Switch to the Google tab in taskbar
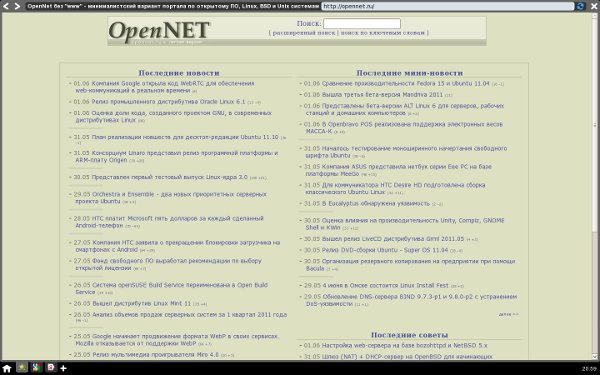Image resolution: width=600 pixels, height=375 pixels. tap(36, 368)
